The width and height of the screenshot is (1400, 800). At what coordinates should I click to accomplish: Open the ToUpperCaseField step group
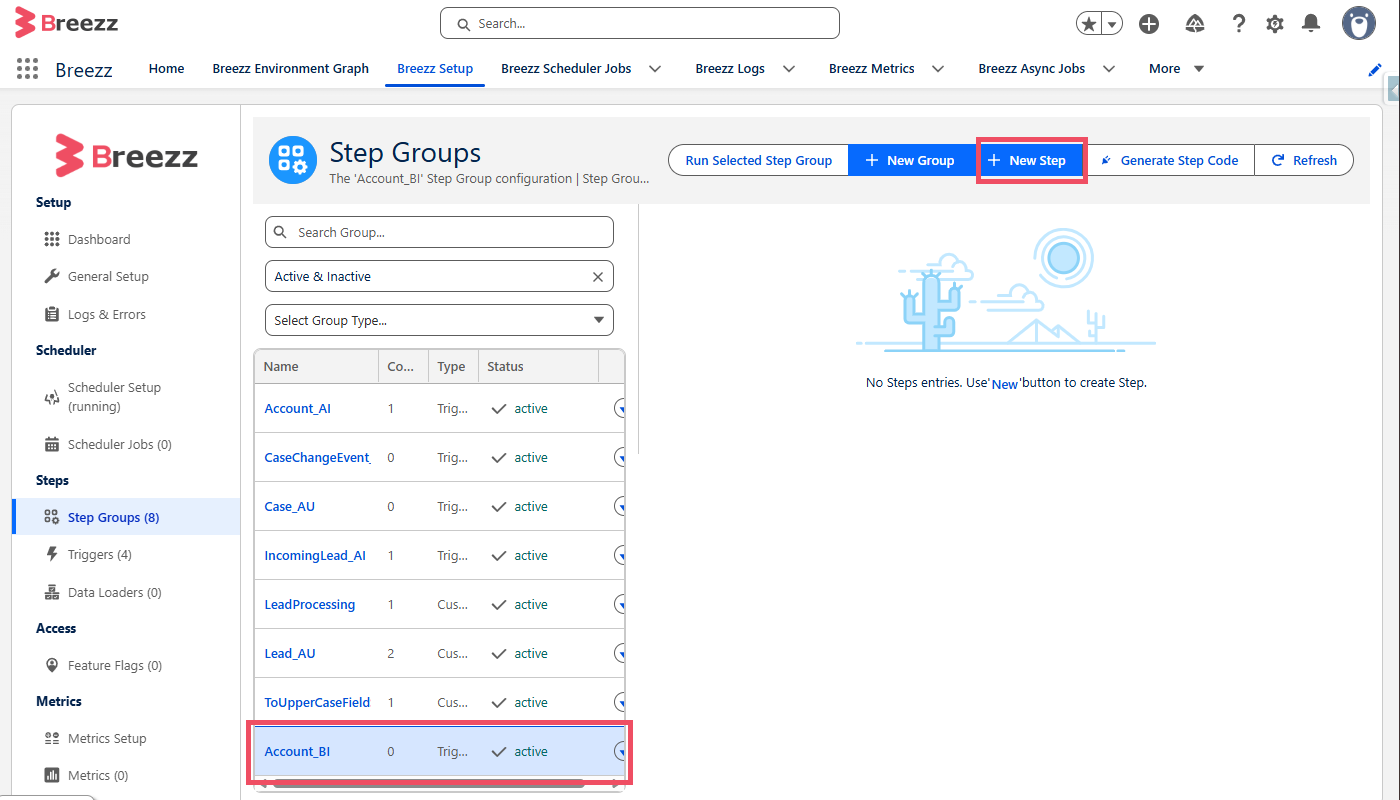317,702
